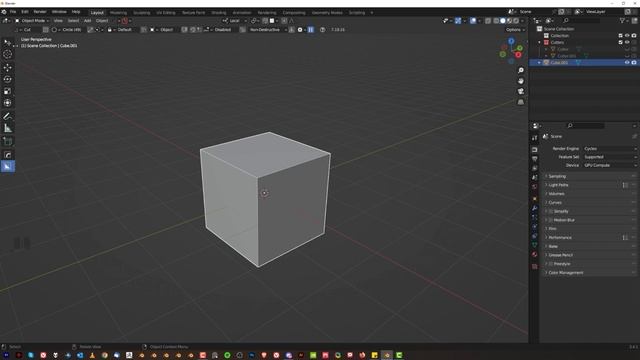Image resolution: width=640 pixels, height=360 pixels.
Task: Open the Feature Set Supported dropdown
Action: pyautogui.click(x=610, y=157)
